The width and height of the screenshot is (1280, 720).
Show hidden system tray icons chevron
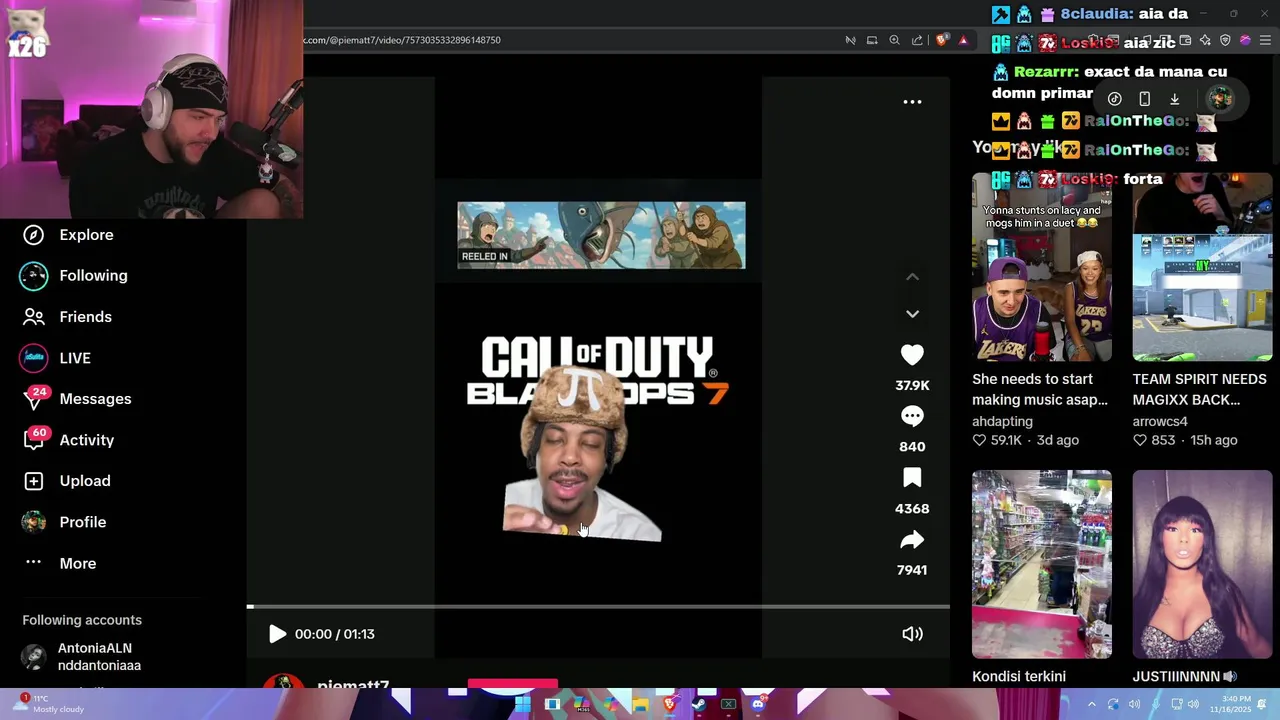(1091, 704)
